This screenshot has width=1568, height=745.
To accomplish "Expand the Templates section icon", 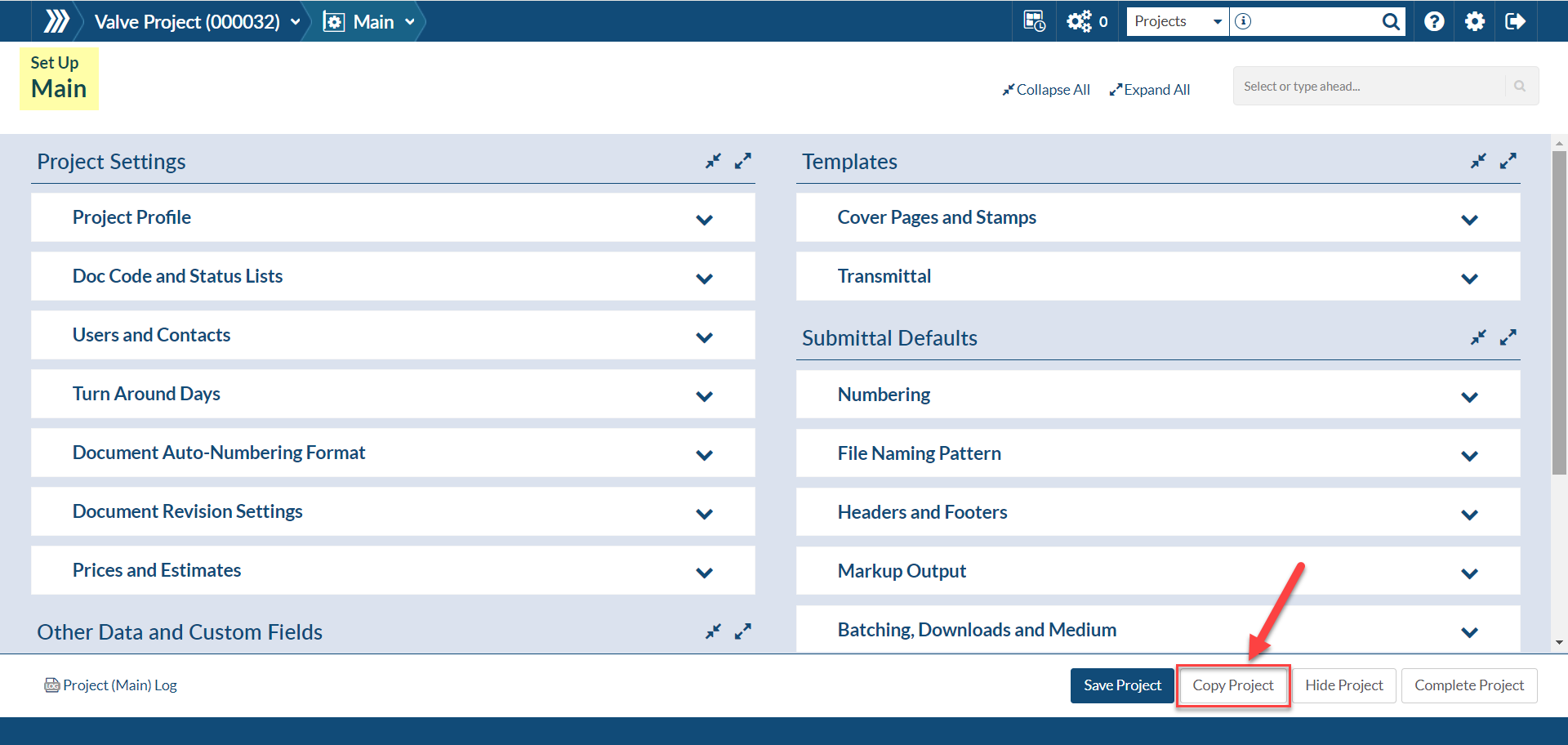I will (x=1508, y=161).
